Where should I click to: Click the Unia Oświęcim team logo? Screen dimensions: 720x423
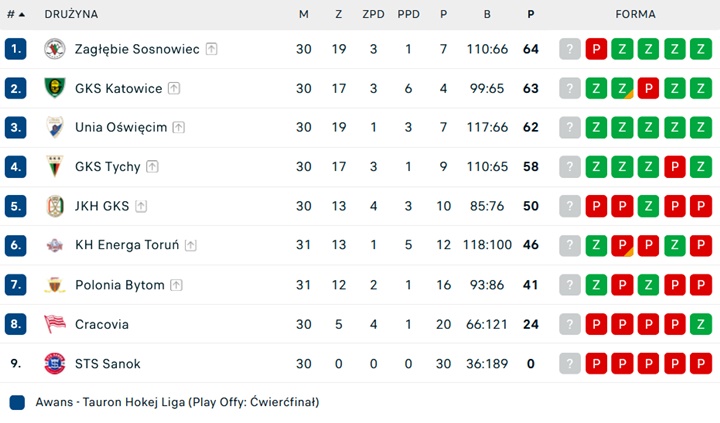point(54,127)
